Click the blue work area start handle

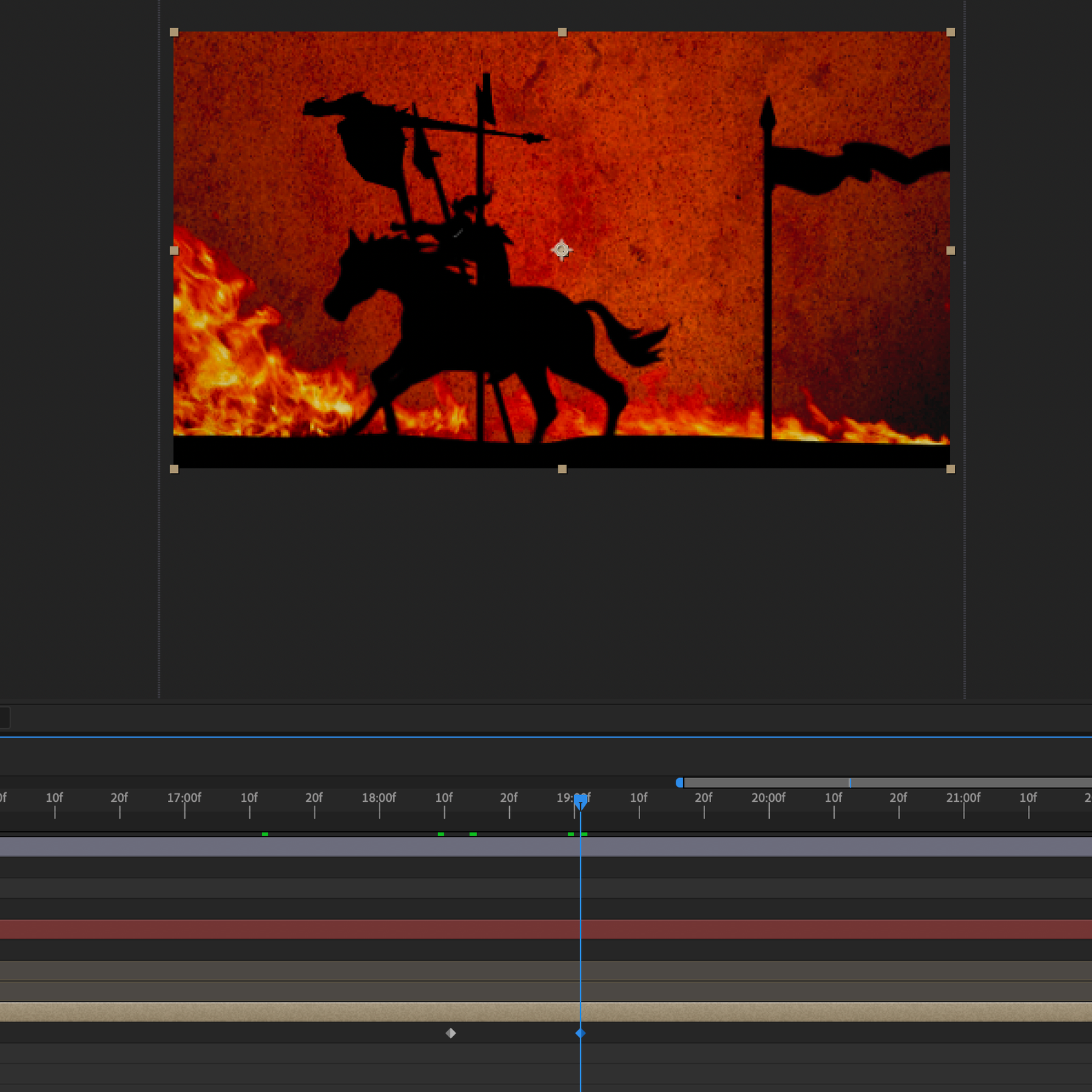coord(680,783)
